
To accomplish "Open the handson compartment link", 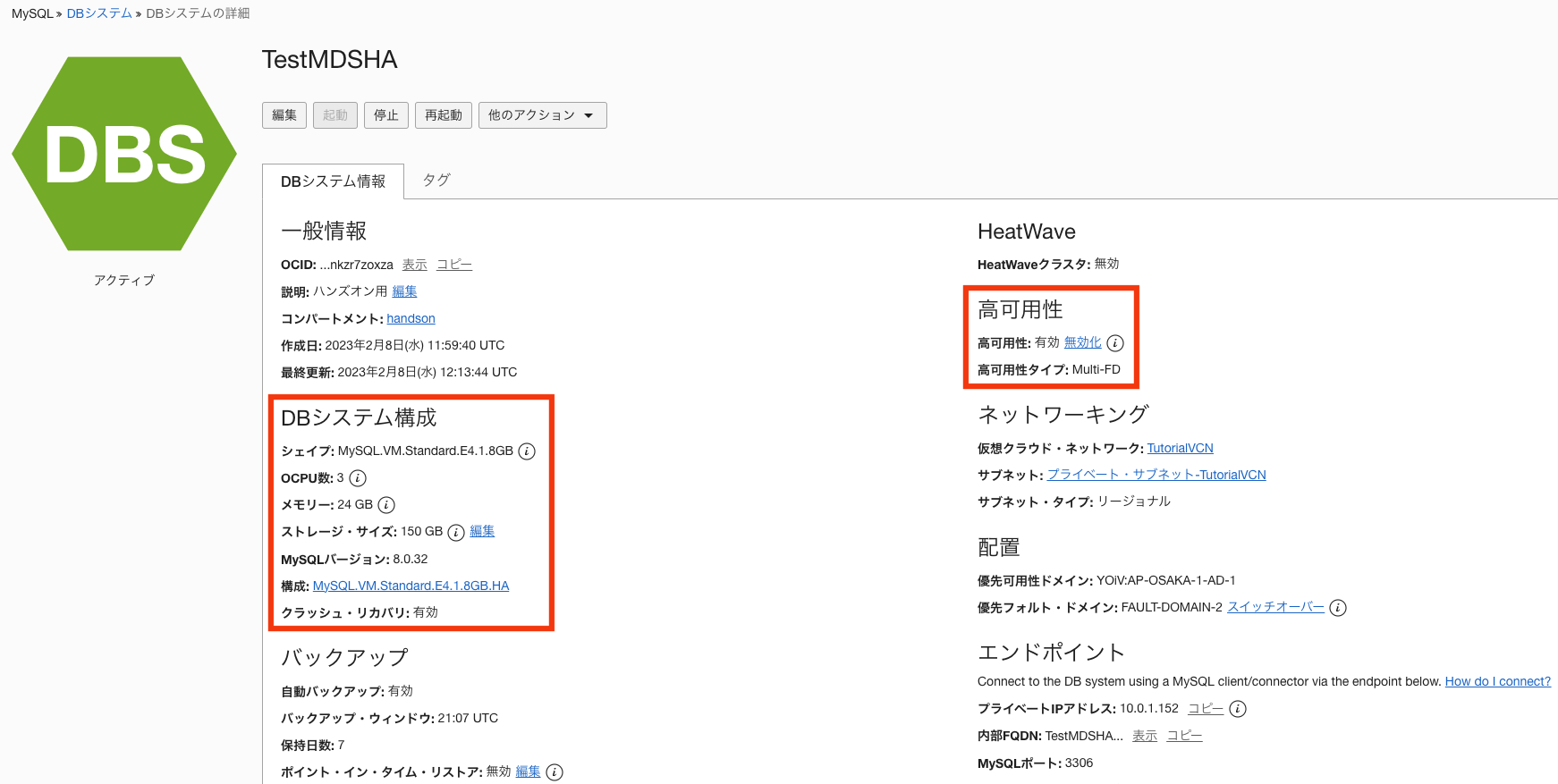I will pos(411,318).
